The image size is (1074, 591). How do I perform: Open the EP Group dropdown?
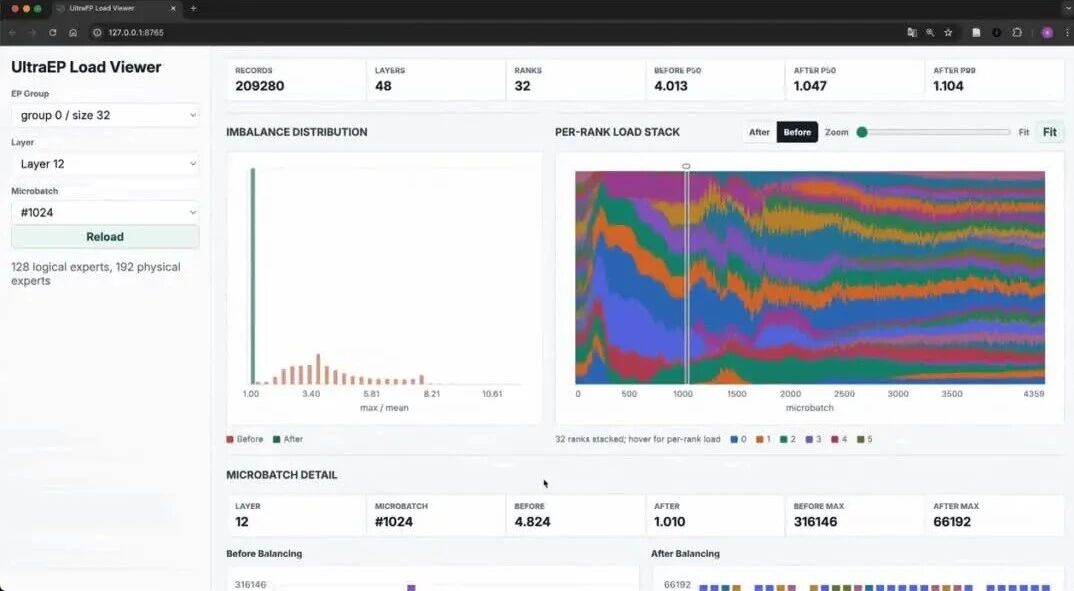105,115
